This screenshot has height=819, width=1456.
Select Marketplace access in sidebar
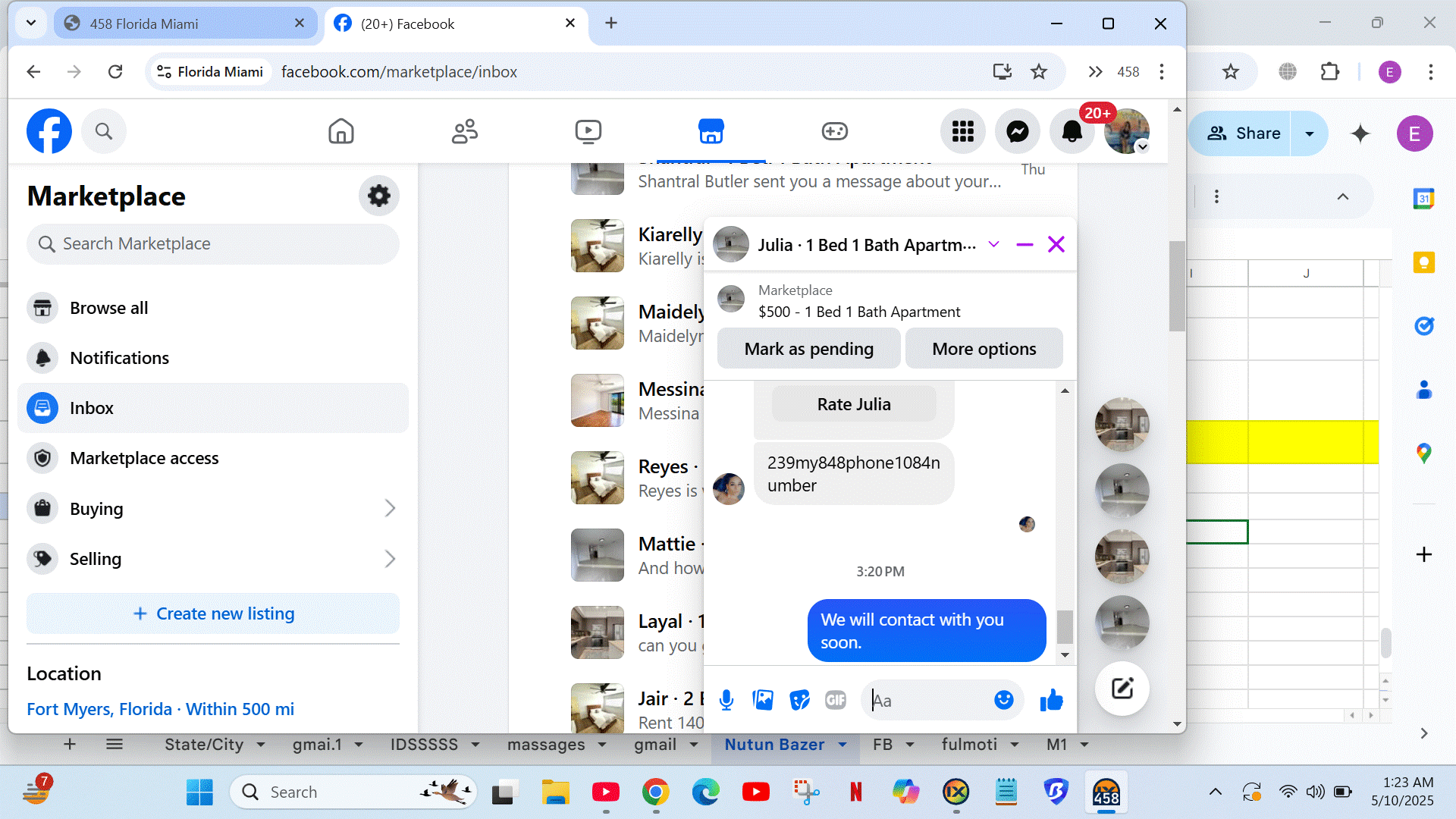(144, 458)
